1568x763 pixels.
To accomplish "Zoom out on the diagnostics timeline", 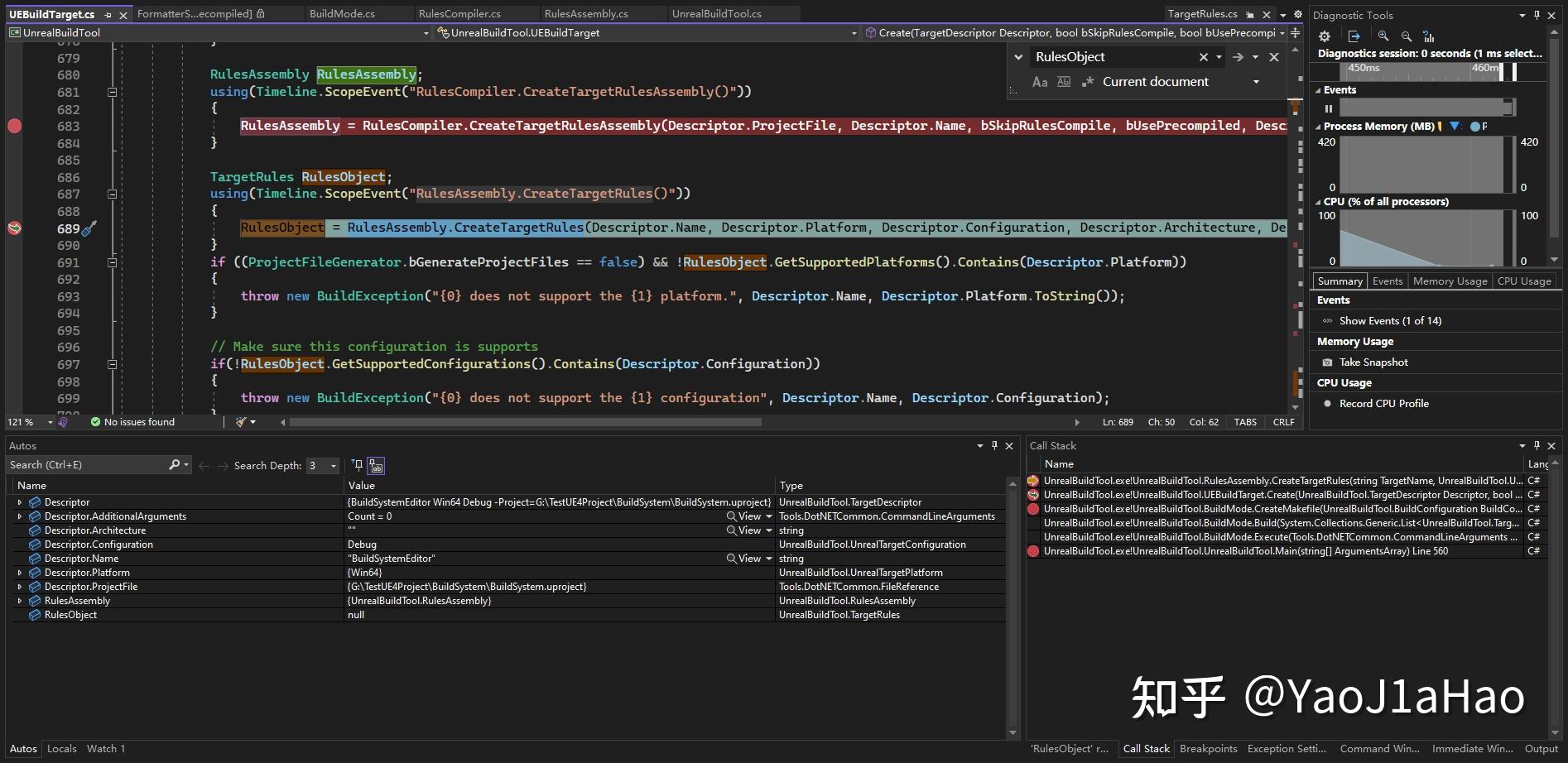I will 1406,36.
